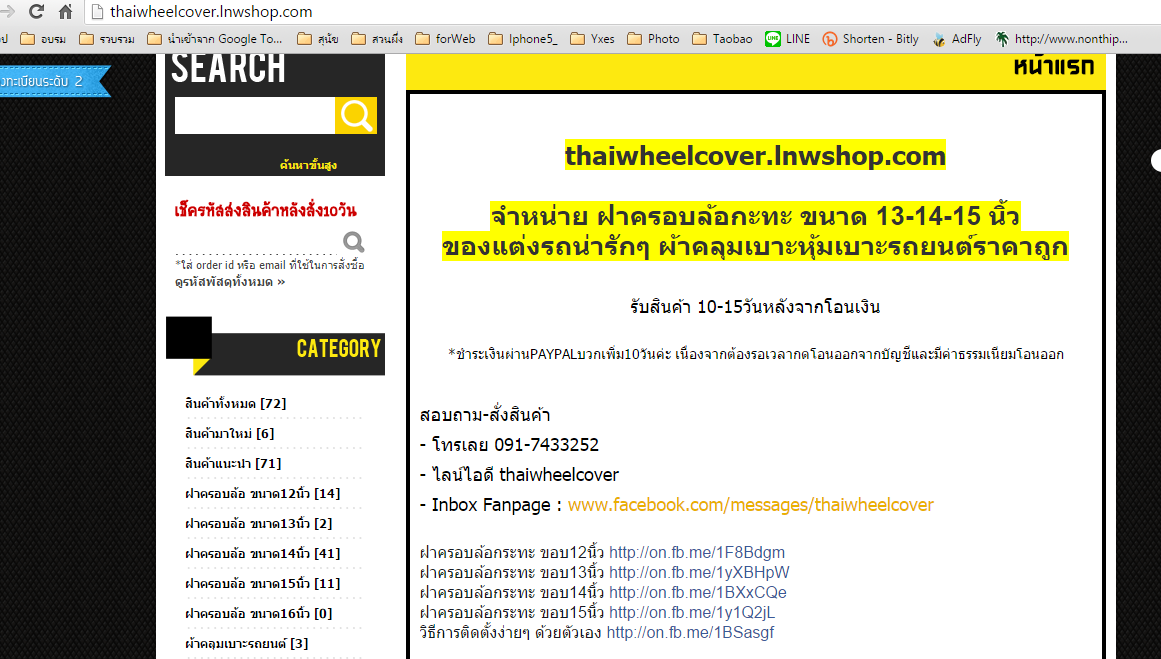The height and width of the screenshot is (659, 1161).
Task: Select category ฝาครอบล้อ ขนาด15นิ้ว [11]
Action: pos(263,583)
